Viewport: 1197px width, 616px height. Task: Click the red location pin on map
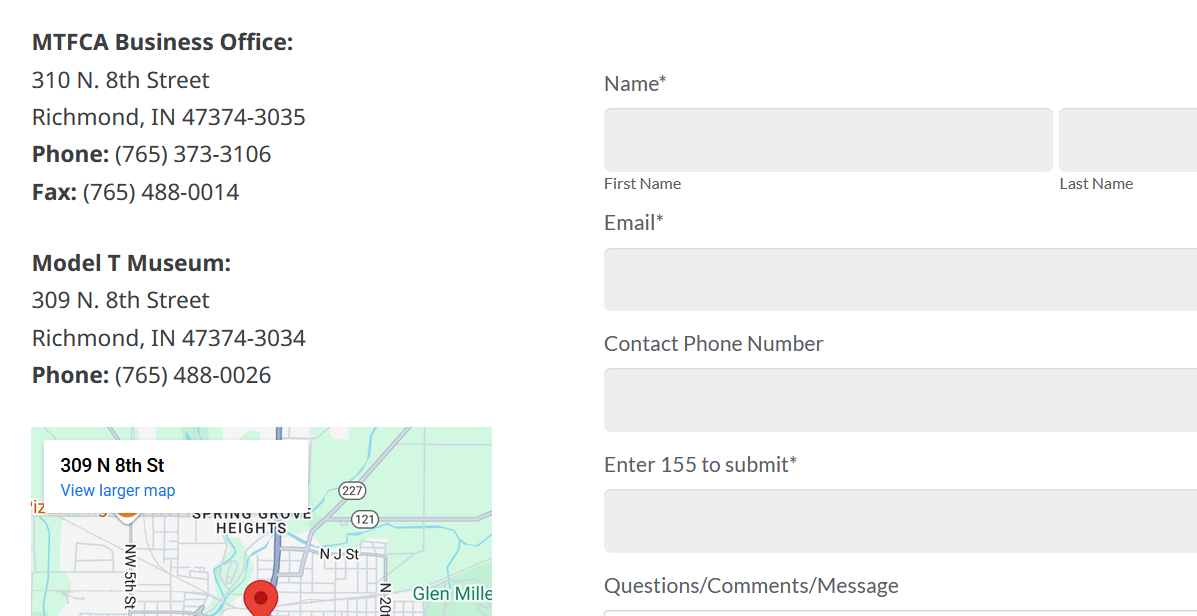[261, 598]
